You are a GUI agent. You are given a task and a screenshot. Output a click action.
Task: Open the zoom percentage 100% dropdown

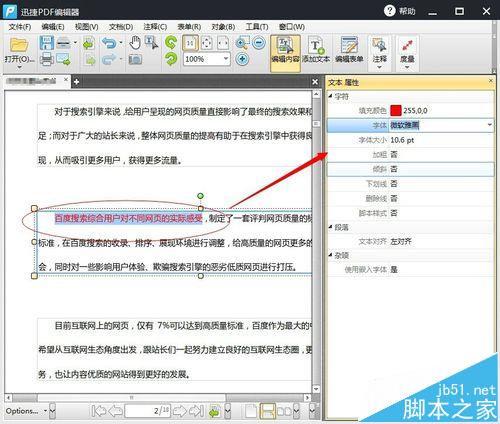pos(226,59)
